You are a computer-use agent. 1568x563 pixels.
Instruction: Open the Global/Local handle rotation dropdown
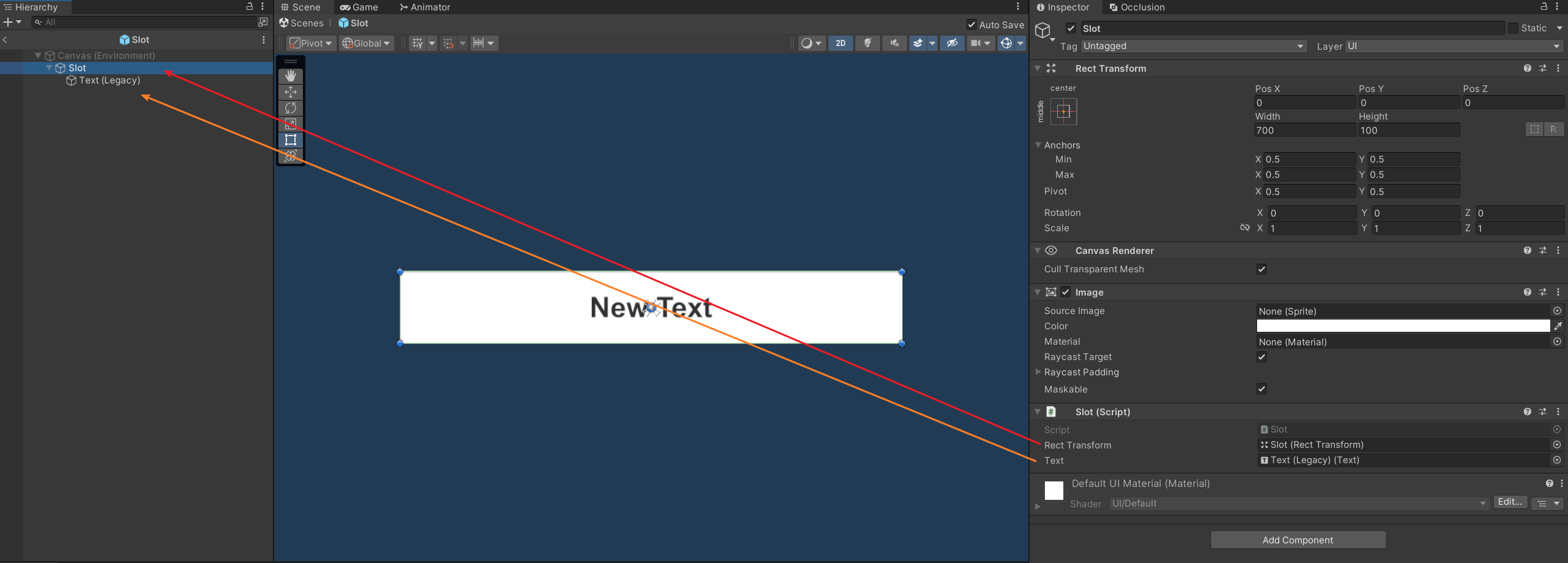pos(367,43)
